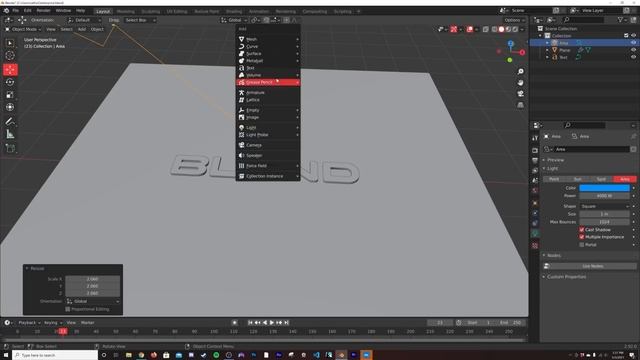Jump to the first frame button
Viewport: 640px width, 360px height.
coord(250,322)
